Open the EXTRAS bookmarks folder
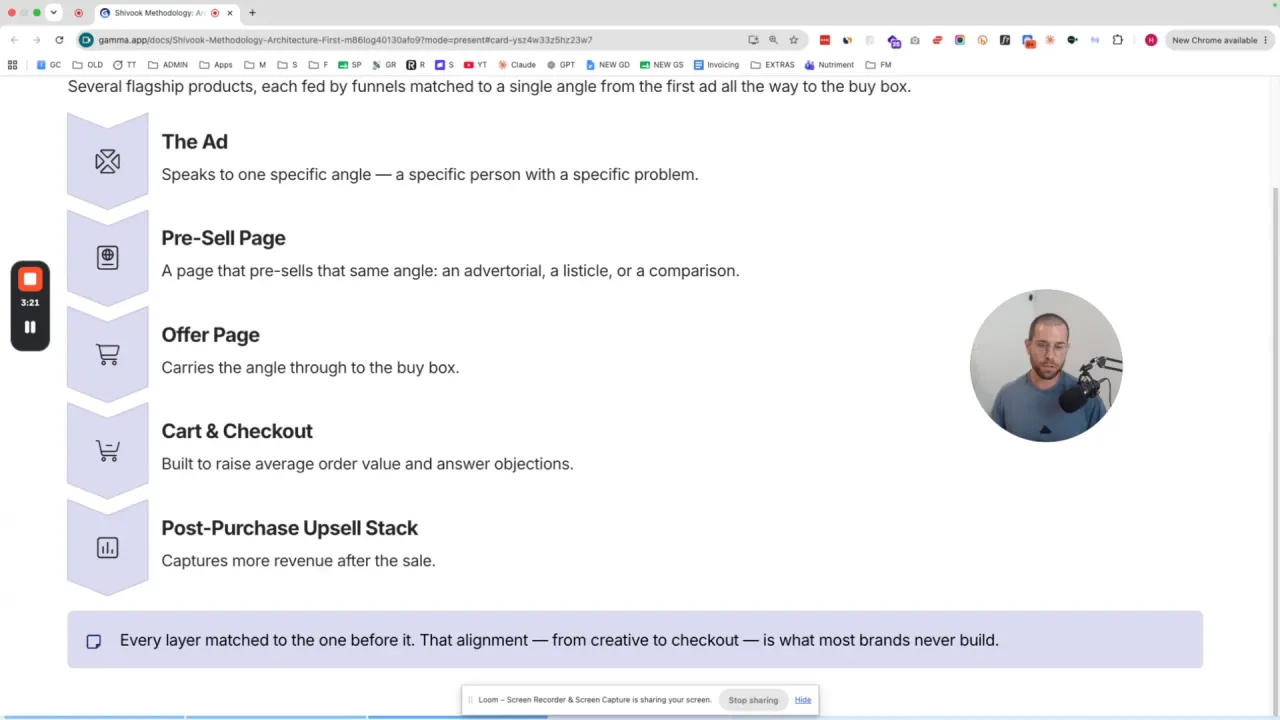Viewport: 1280px width, 720px height. pyautogui.click(x=773, y=65)
